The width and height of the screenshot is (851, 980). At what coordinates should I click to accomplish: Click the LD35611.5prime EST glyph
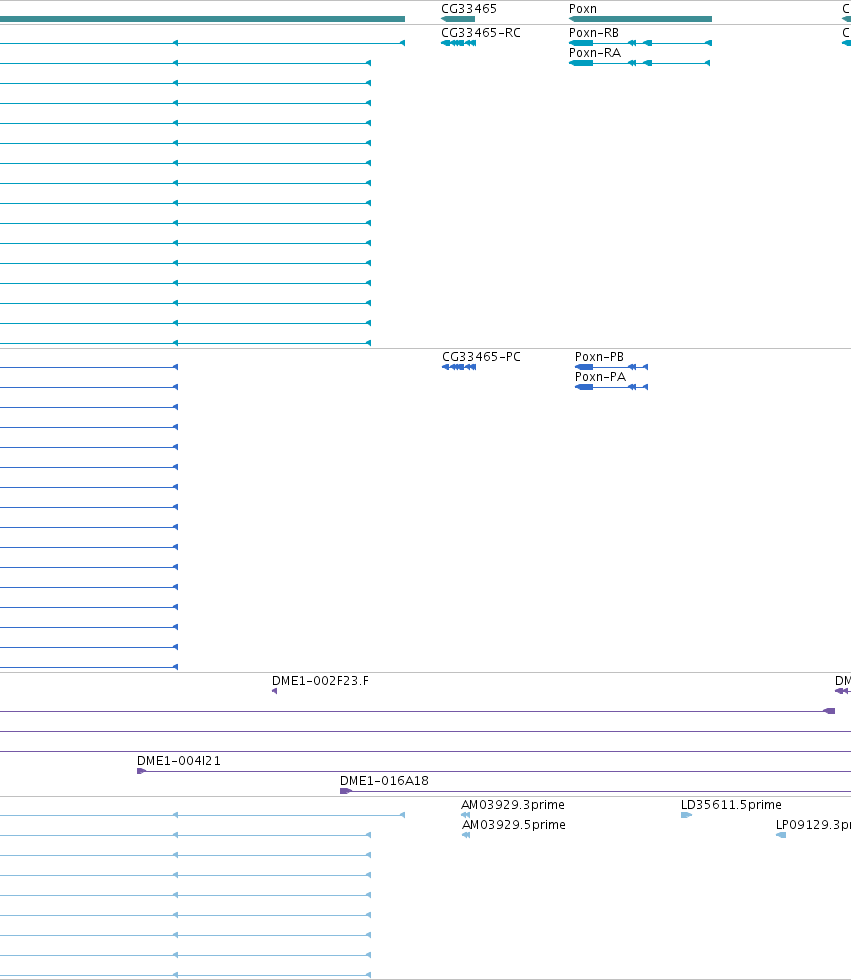686,815
